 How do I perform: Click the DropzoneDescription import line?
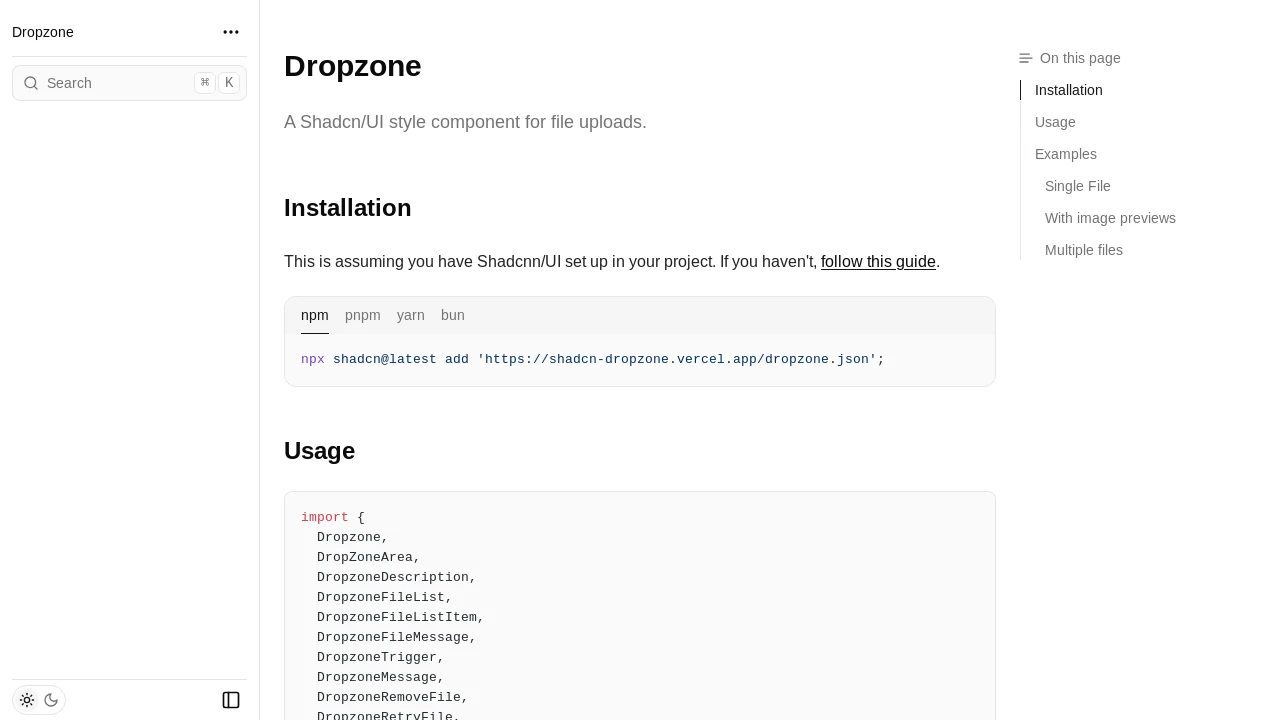coord(397,577)
